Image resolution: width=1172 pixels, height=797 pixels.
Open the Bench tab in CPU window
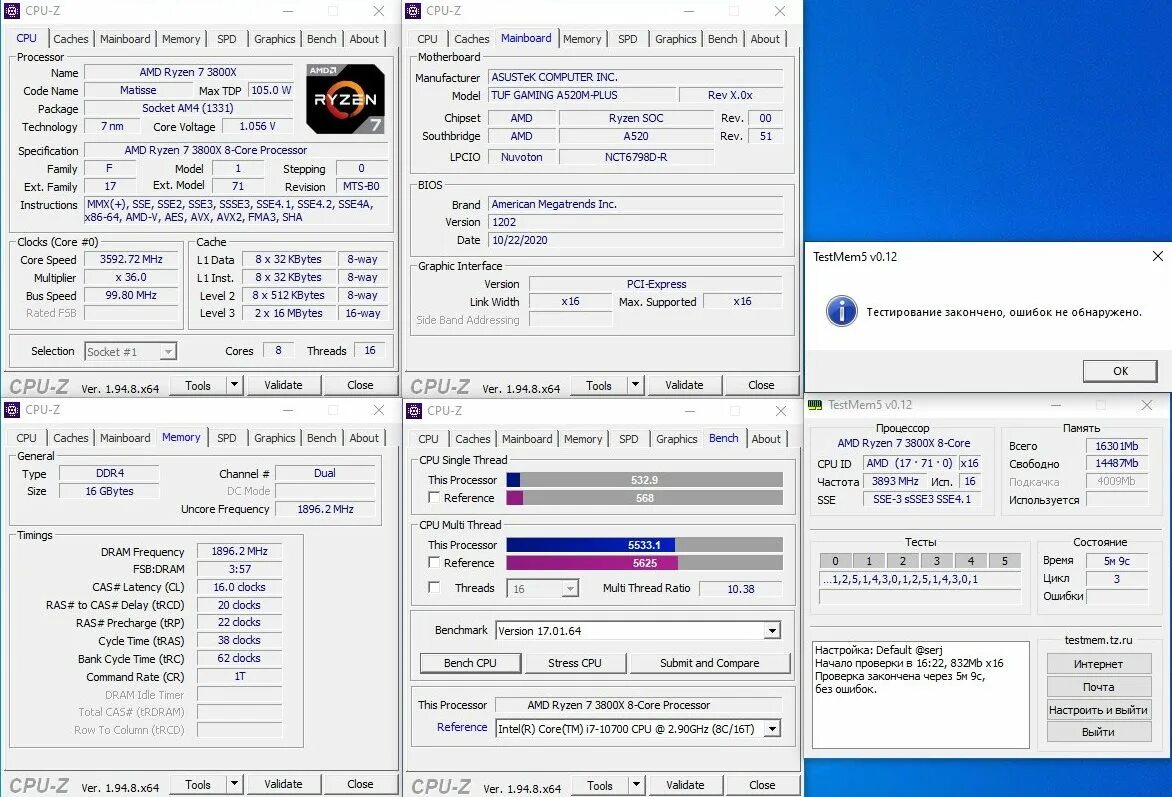tap(321, 39)
